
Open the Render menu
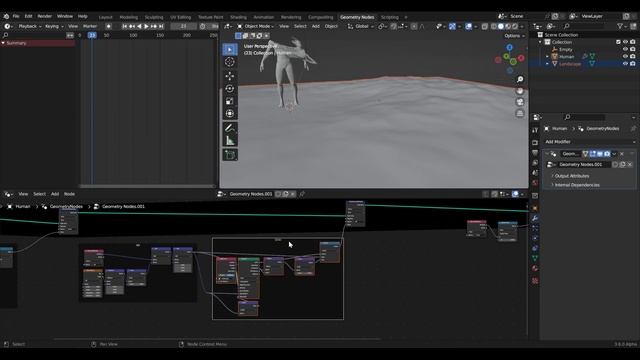(x=44, y=16)
